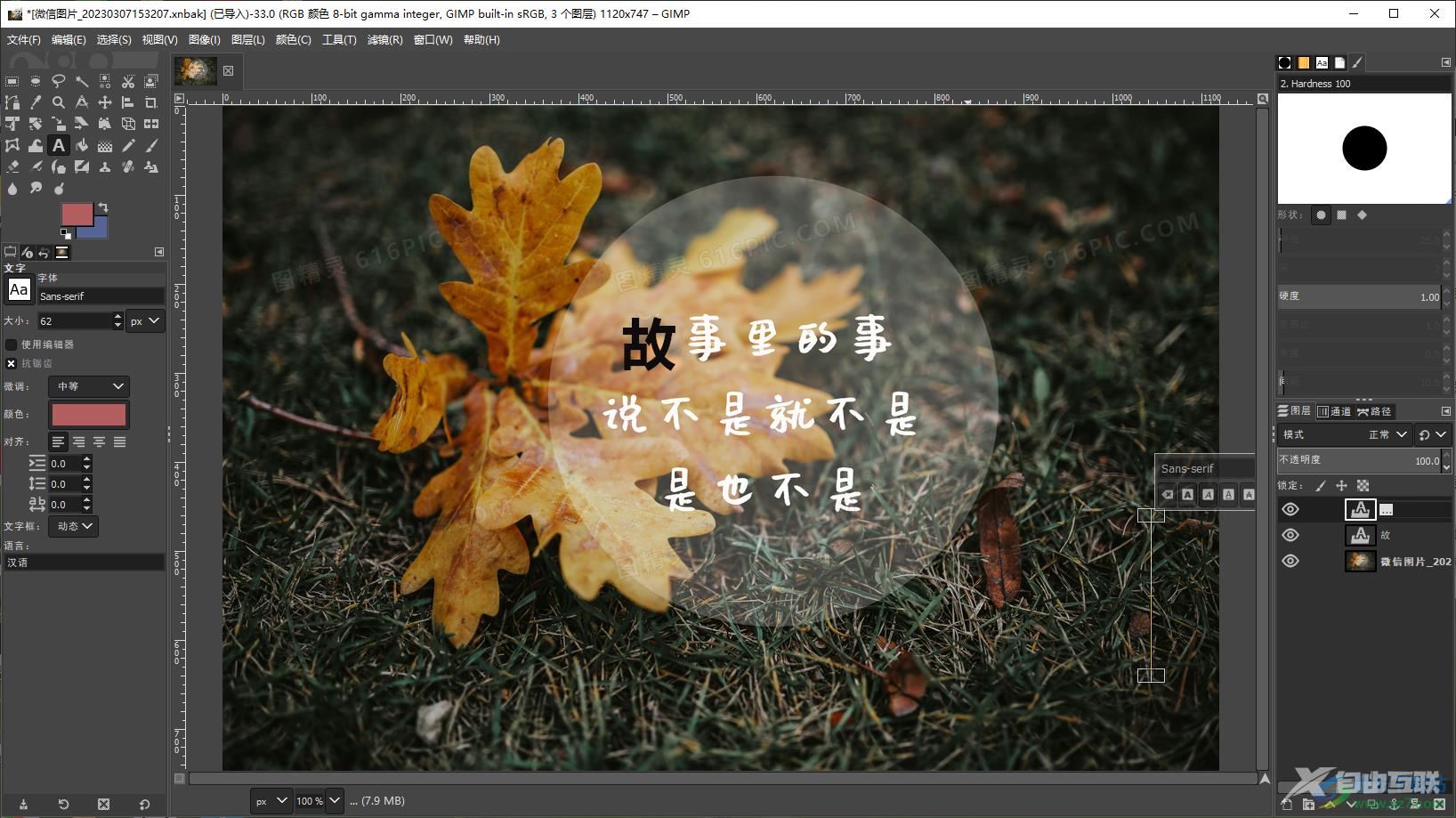Select the Eraser tool
The width and height of the screenshot is (1456, 818).
pyautogui.click(x=12, y=166)
